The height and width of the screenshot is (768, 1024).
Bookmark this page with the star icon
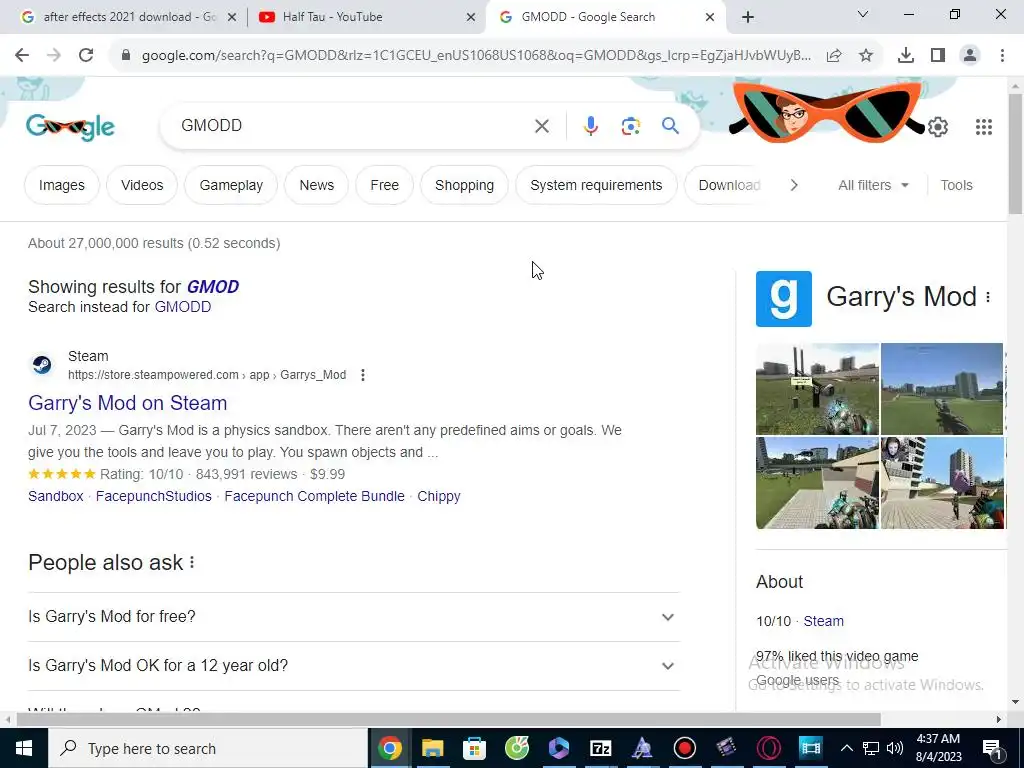tap(866, 56)
